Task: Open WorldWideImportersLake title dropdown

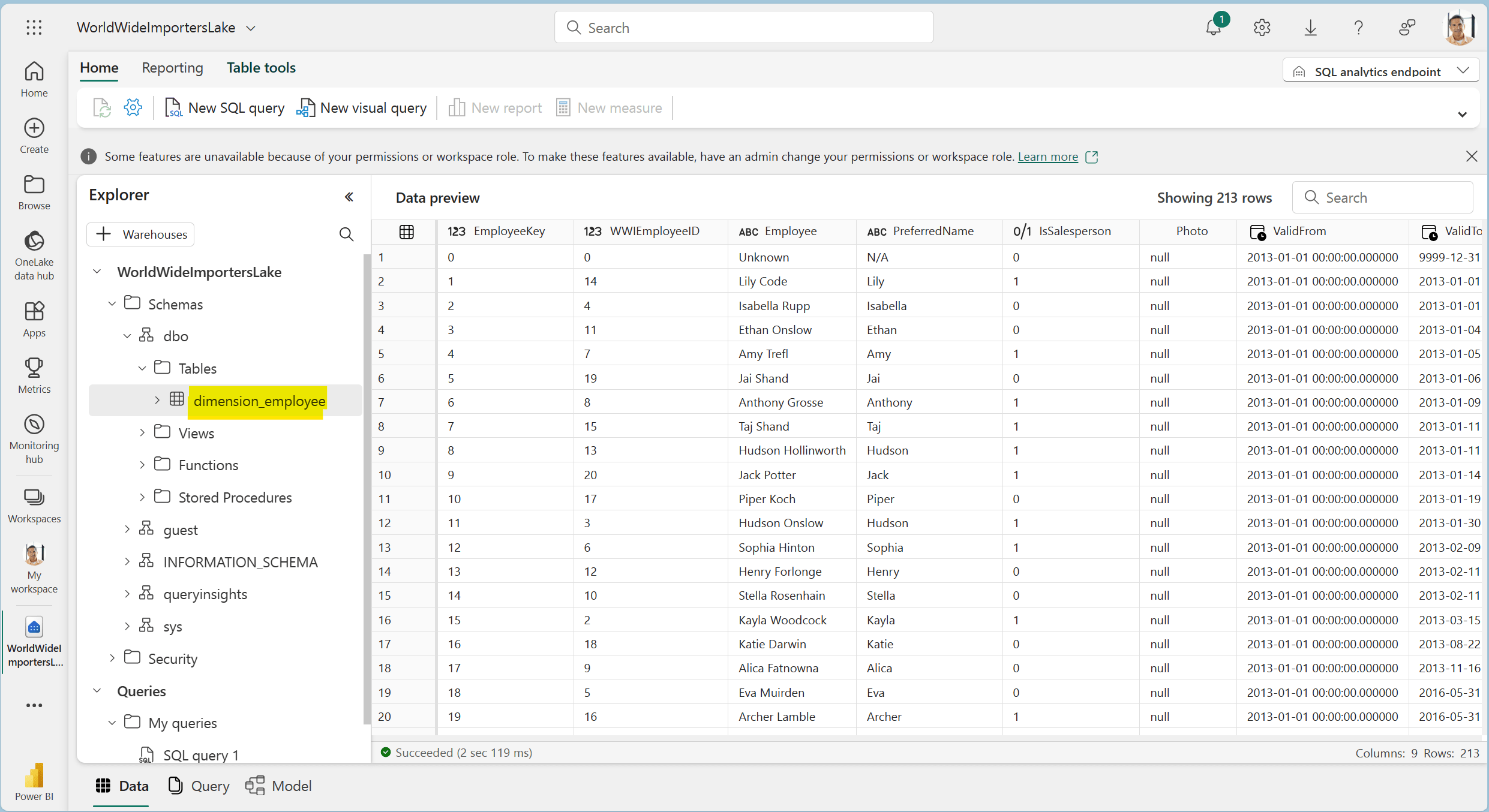Action: (x=251, y=28)
